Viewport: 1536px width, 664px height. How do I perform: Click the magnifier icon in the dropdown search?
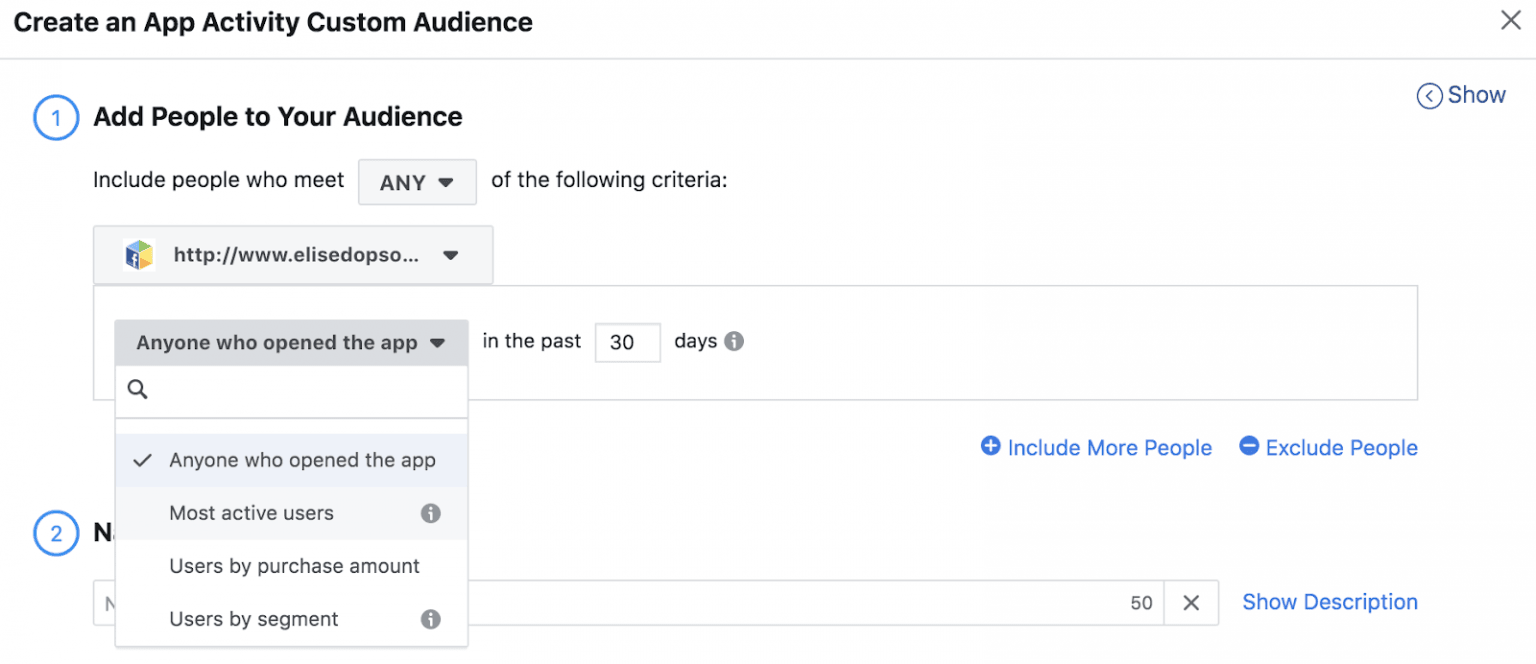click(x=138, y=390)
